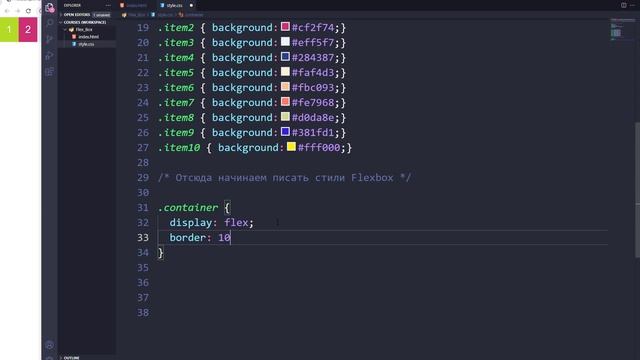Screen dimensions: 640x360
Task: Click the 'border' property on line 33
Action: tap(188, 238)
